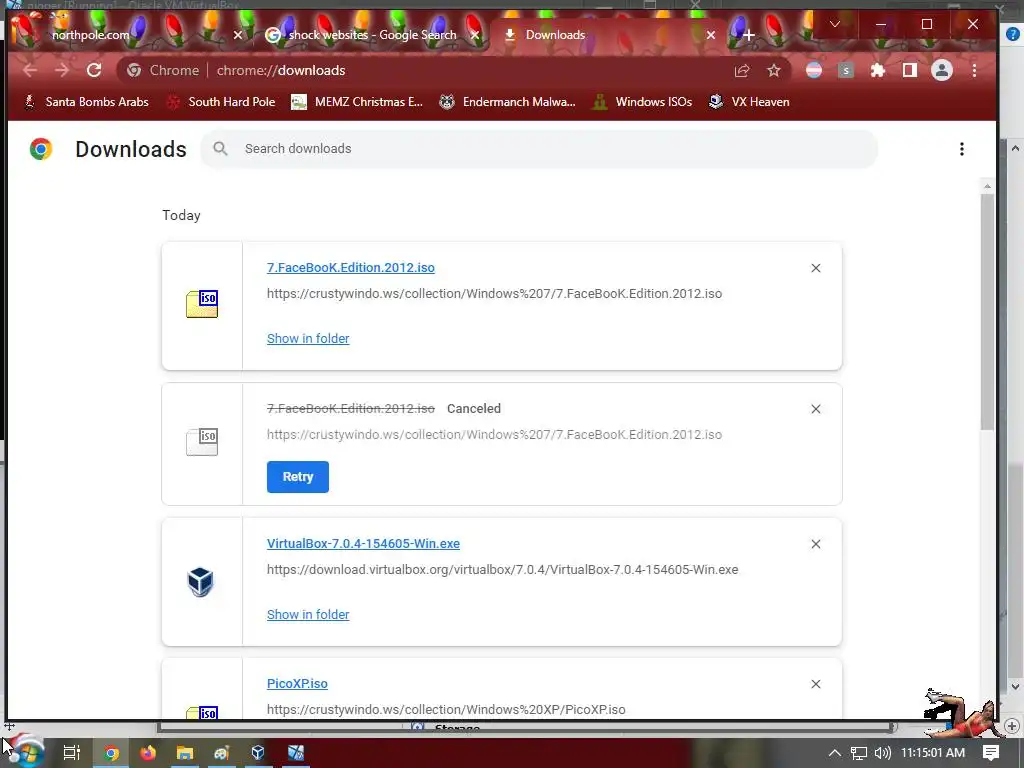Viewport: 1024px width, 768px height.
Task: Click the browser forward arrow
Action: tap(62, 71)
